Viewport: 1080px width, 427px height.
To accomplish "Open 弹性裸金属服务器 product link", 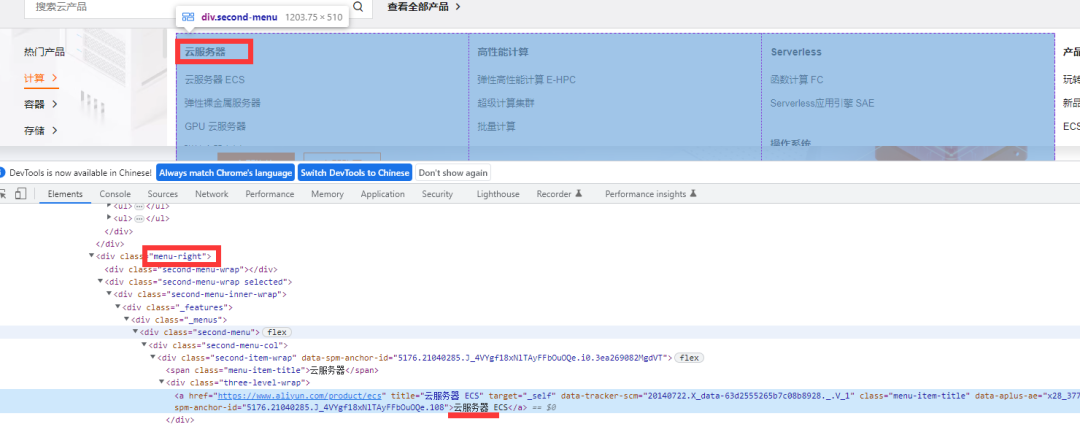I will (222, 103).
